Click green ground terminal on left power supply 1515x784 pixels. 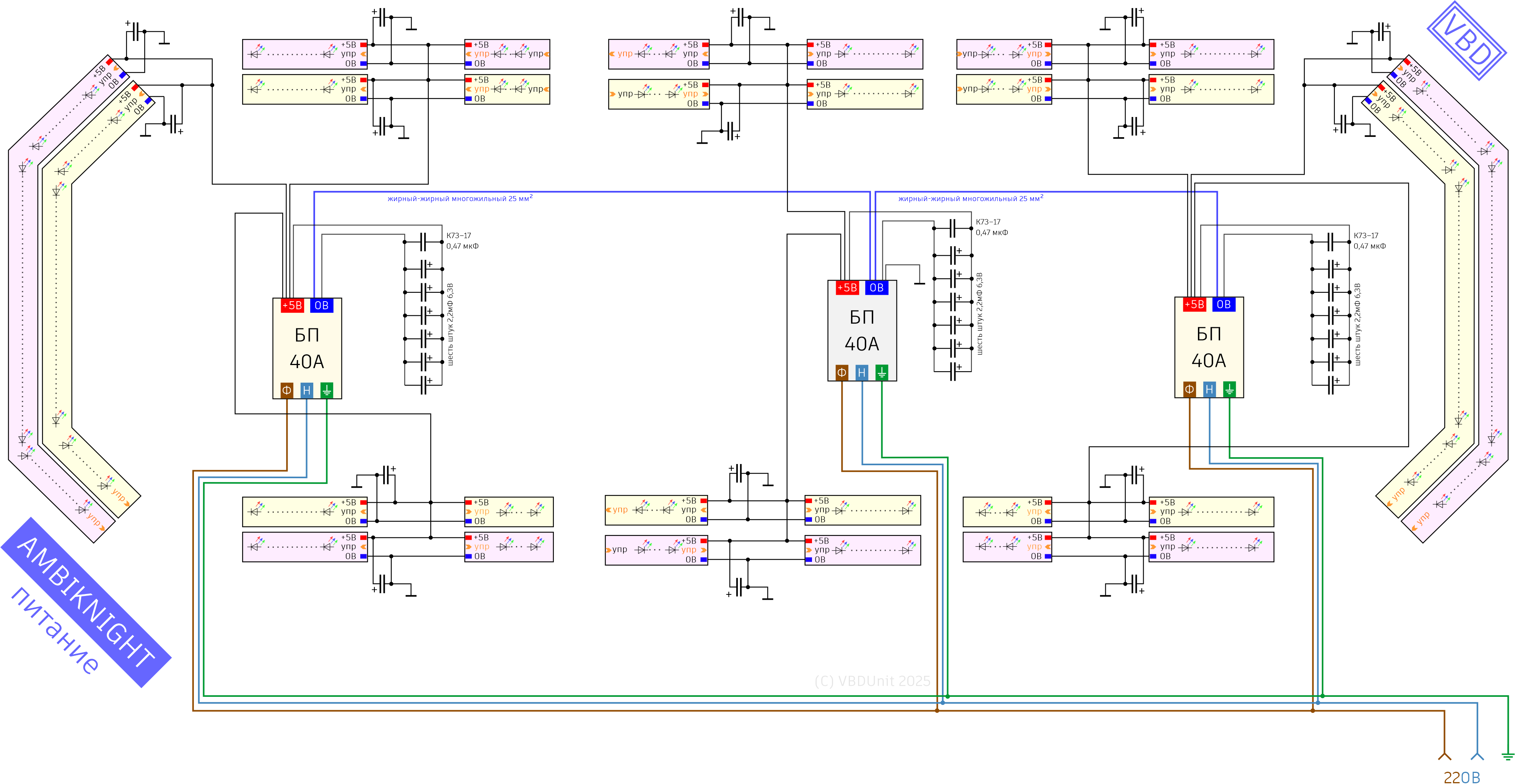pos(326,390)
